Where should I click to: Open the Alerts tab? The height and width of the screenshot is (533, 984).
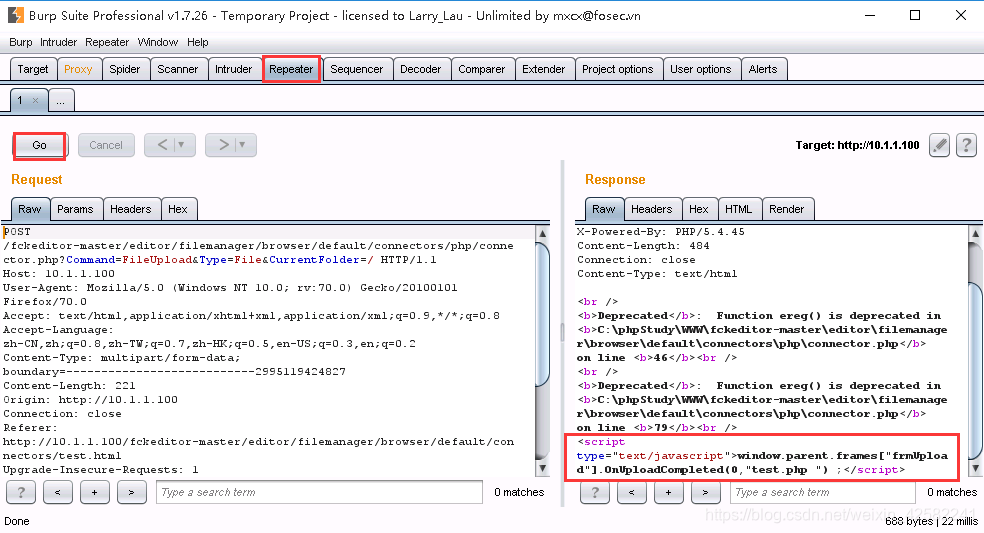point(763,69)
